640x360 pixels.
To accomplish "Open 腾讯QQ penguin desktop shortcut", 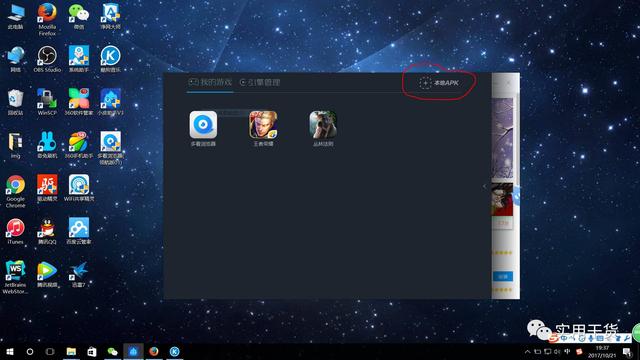I will click(47, 231).
